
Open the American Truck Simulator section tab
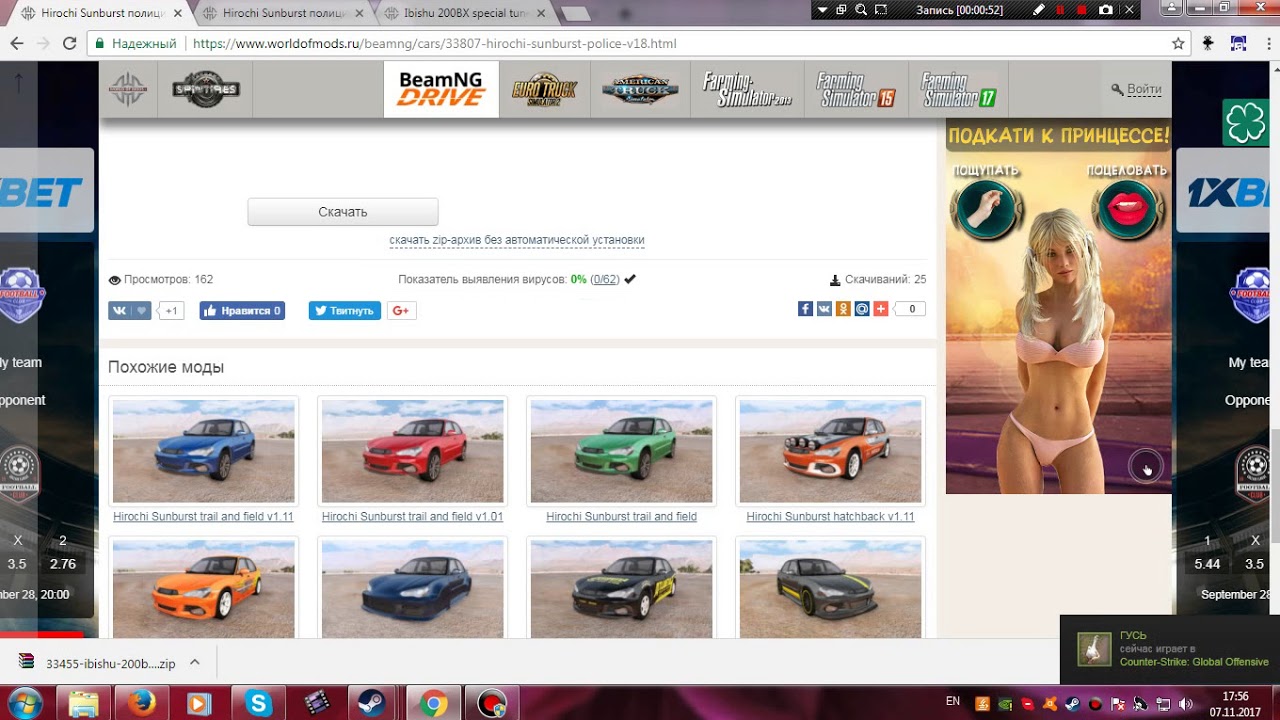pos(640,89)
